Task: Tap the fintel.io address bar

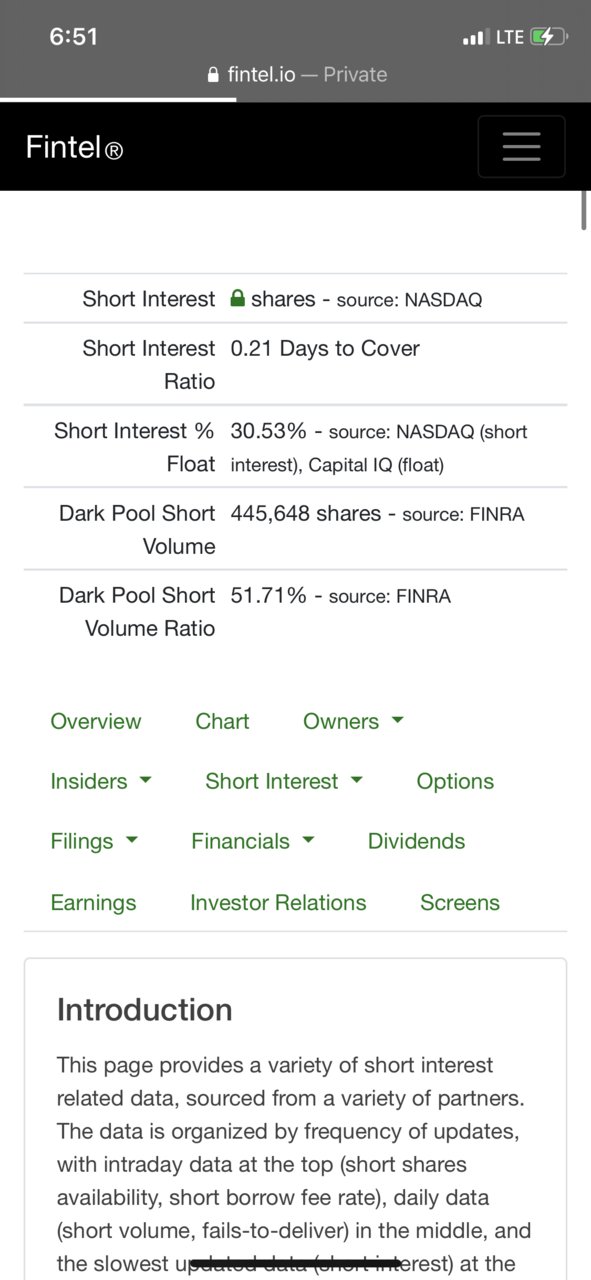Action: point(296,74)
